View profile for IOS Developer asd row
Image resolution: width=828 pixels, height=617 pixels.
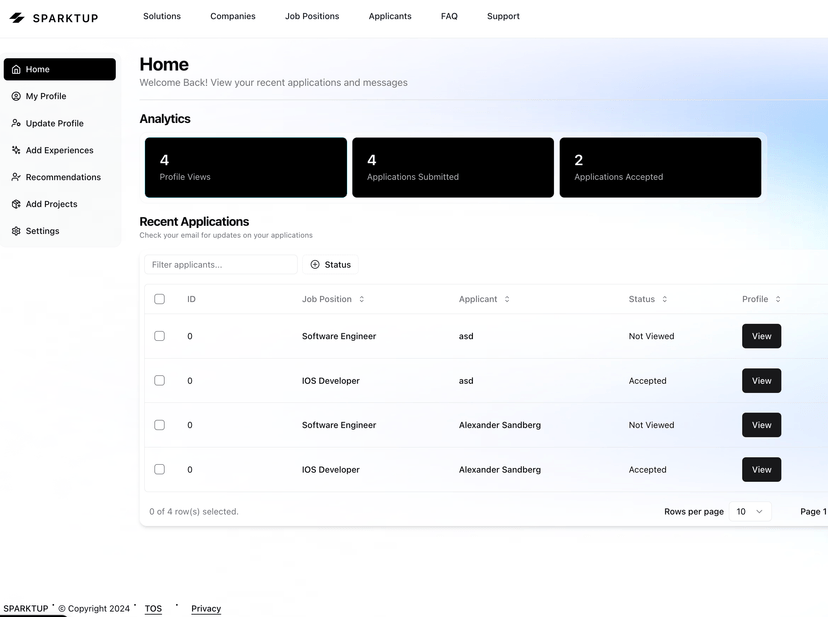761,380
